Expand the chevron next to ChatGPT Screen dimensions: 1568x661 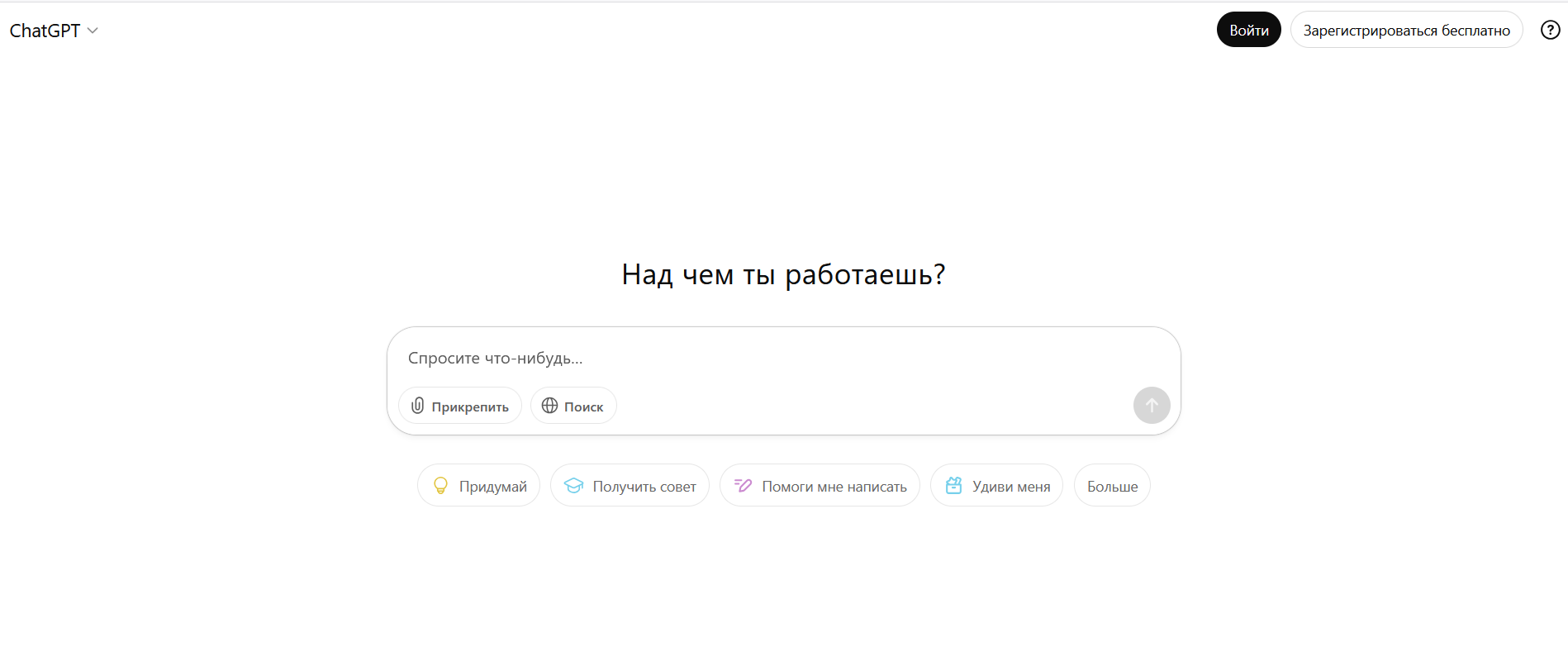tap(93, 31)
